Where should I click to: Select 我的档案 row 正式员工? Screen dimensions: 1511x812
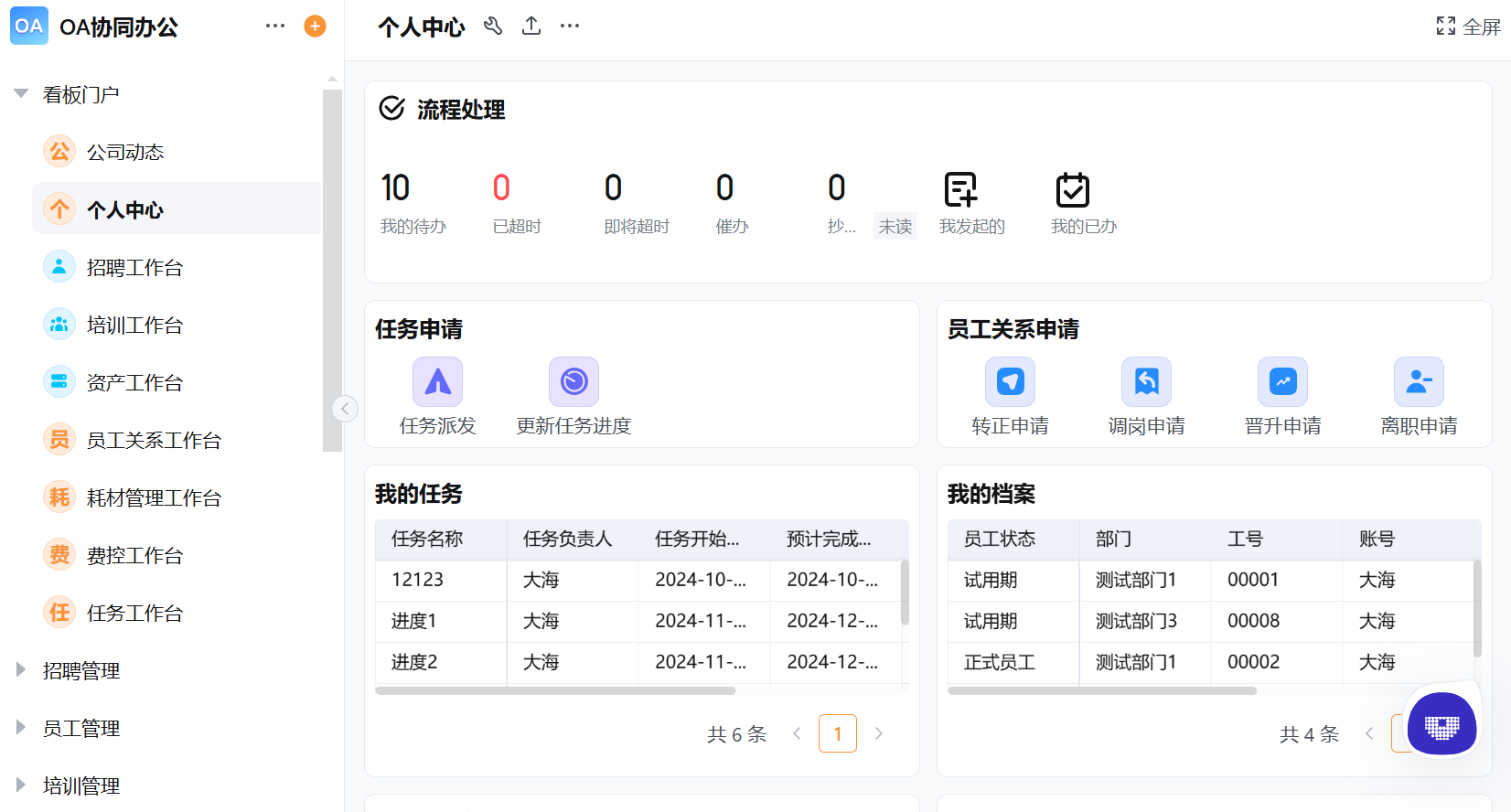(x=1211, y=662)
